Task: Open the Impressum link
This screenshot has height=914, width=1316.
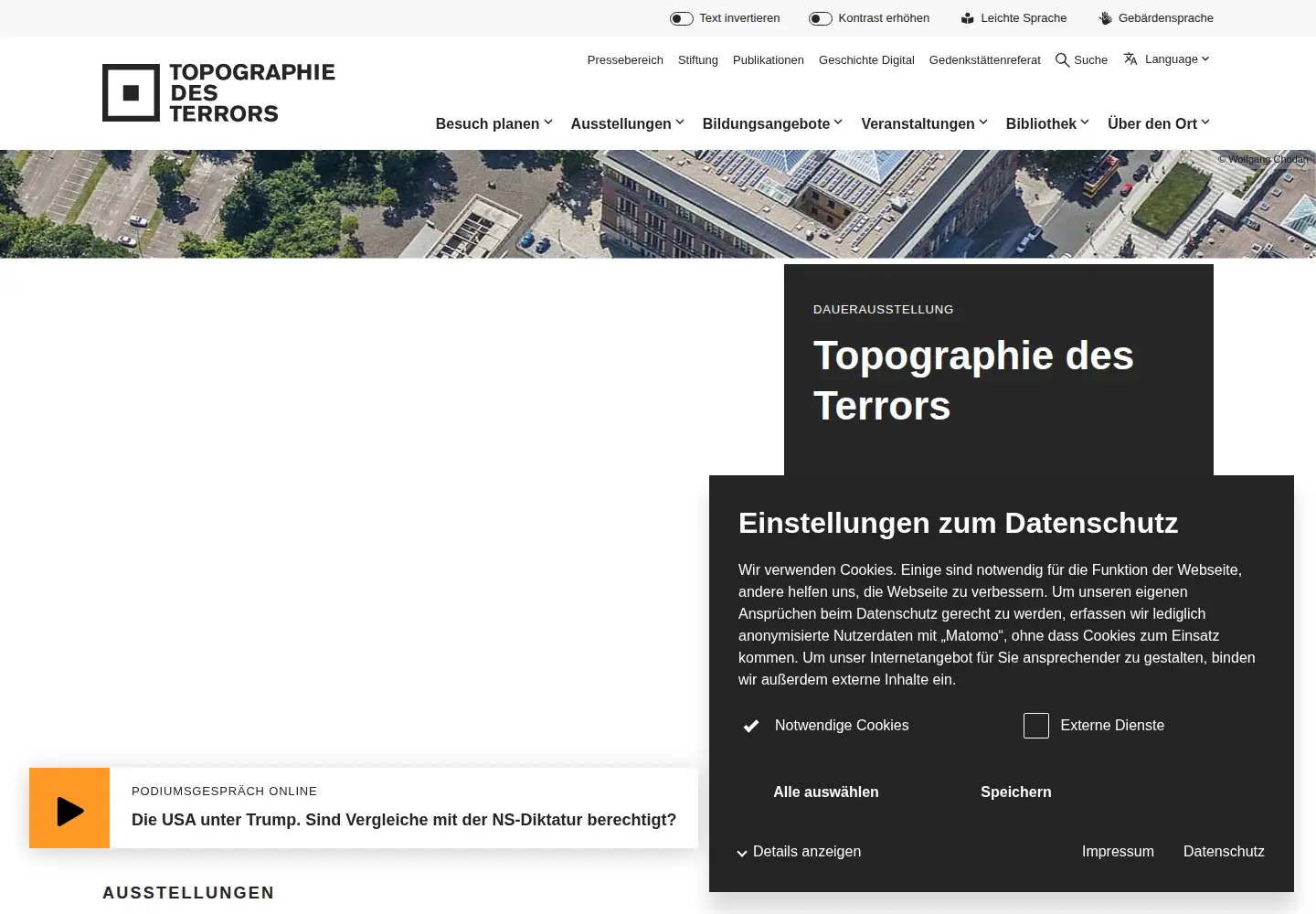Action: pos(1118,852)
